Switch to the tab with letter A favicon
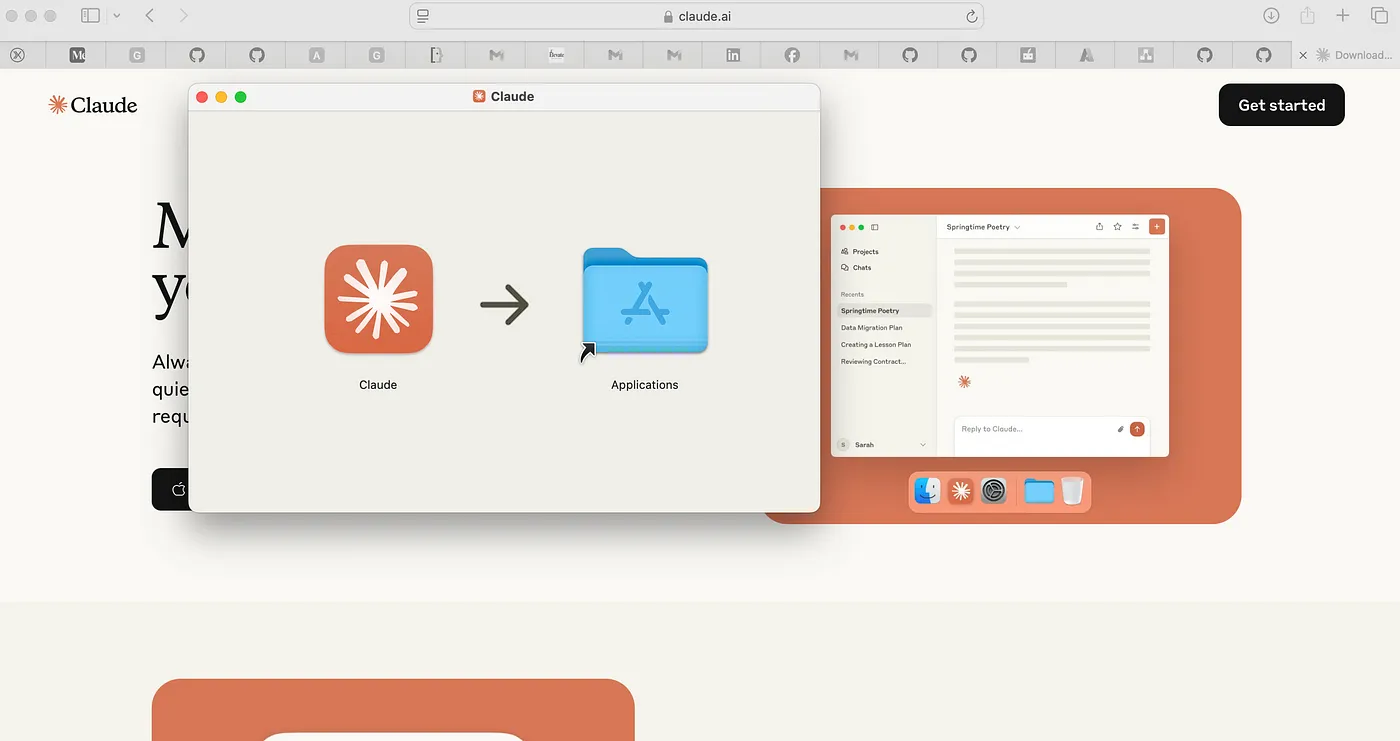Screen dimensions: 1400x741 [x=317, y=55]
